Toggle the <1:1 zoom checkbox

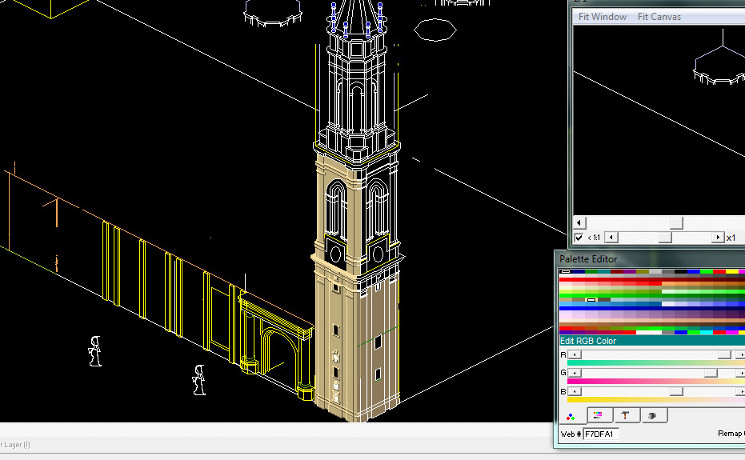click(x=579, y=238)
